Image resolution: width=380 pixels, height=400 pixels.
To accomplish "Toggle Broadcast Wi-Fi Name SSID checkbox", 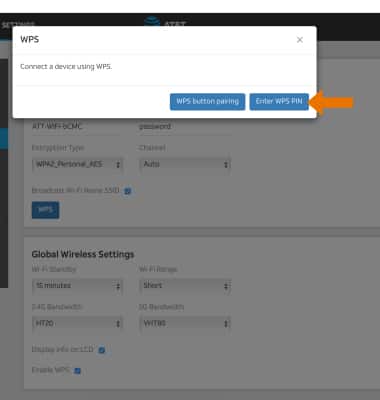I will click(128, 191).
